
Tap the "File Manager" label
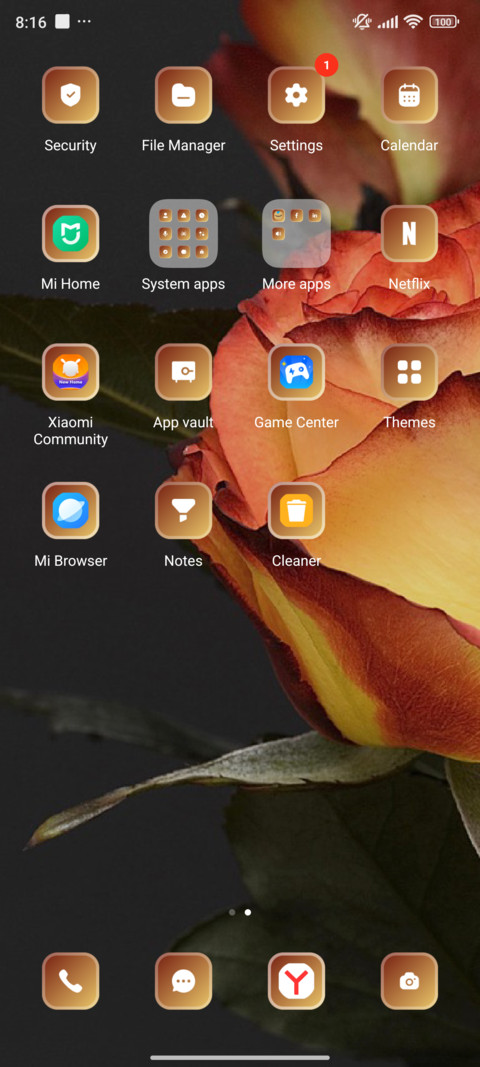(183, 145)
